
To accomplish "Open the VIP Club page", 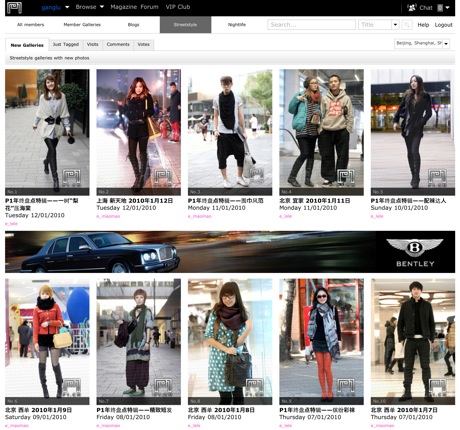I will [178, 7].
